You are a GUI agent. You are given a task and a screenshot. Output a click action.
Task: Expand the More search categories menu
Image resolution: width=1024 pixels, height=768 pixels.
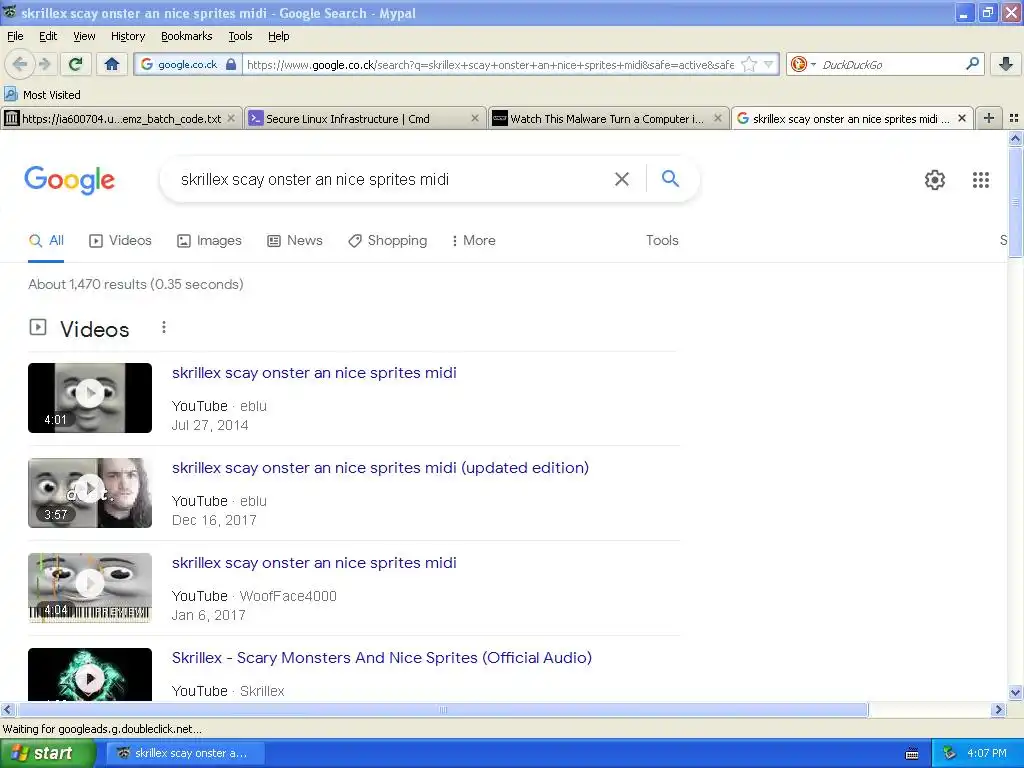(x=473, y=240)
